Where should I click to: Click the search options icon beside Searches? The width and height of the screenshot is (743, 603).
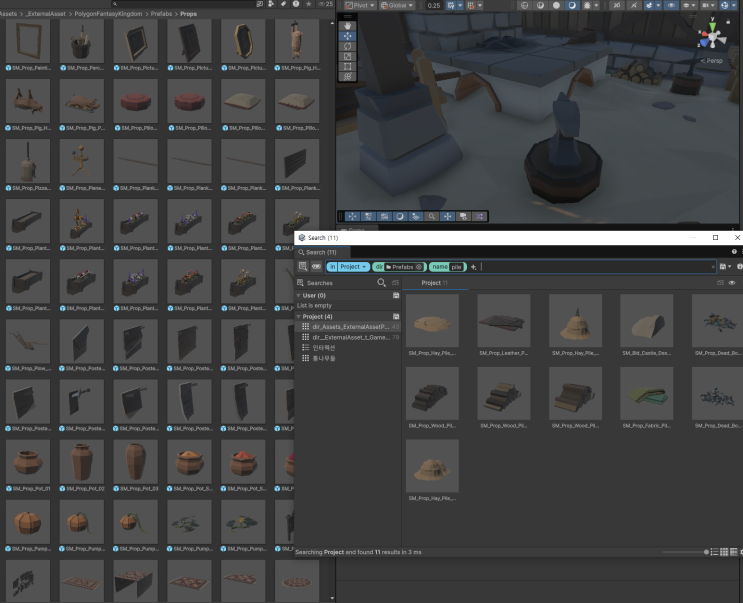[x=396, y=283]
